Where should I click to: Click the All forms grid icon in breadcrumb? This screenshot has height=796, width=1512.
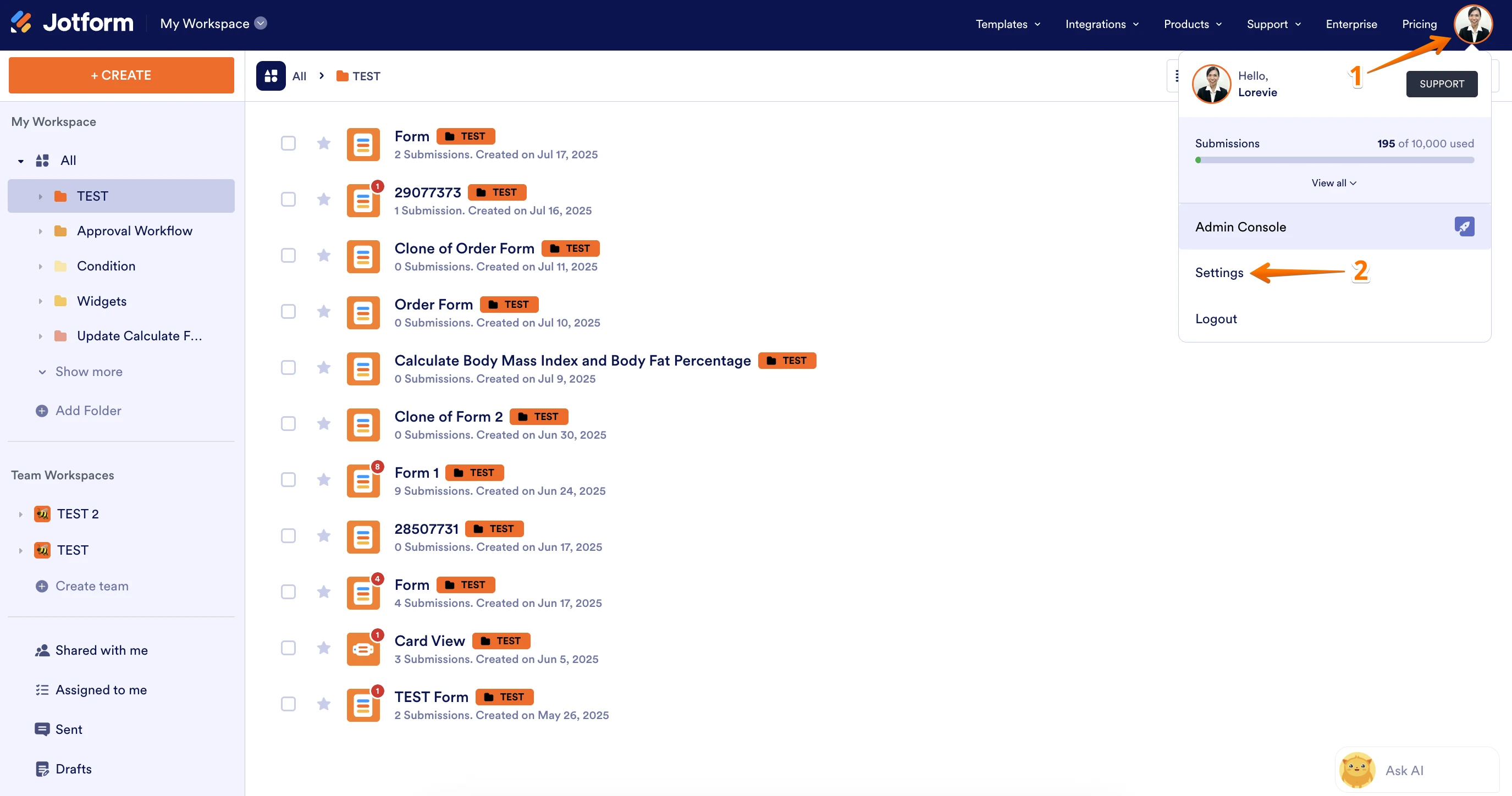[271, 76]
